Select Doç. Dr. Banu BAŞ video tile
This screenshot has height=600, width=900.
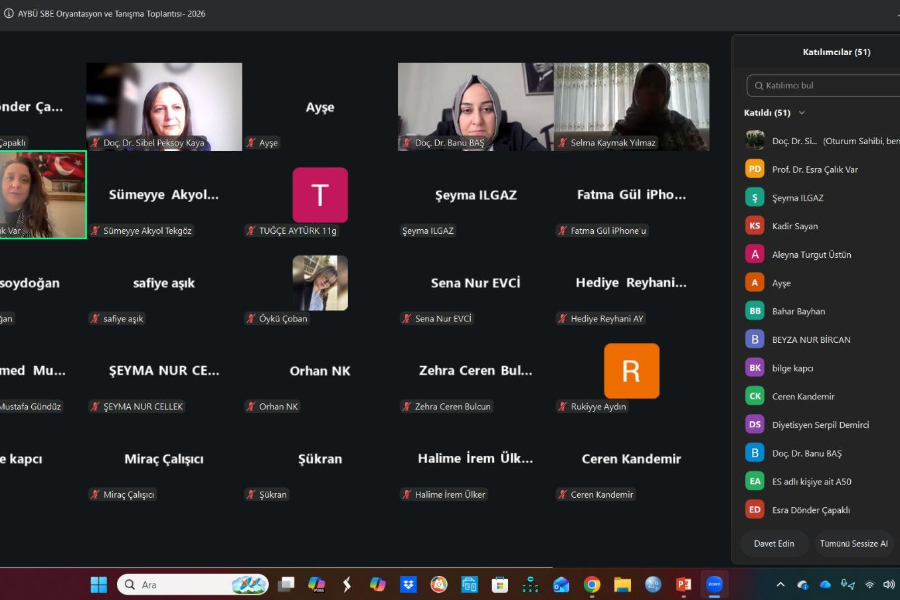476,107
